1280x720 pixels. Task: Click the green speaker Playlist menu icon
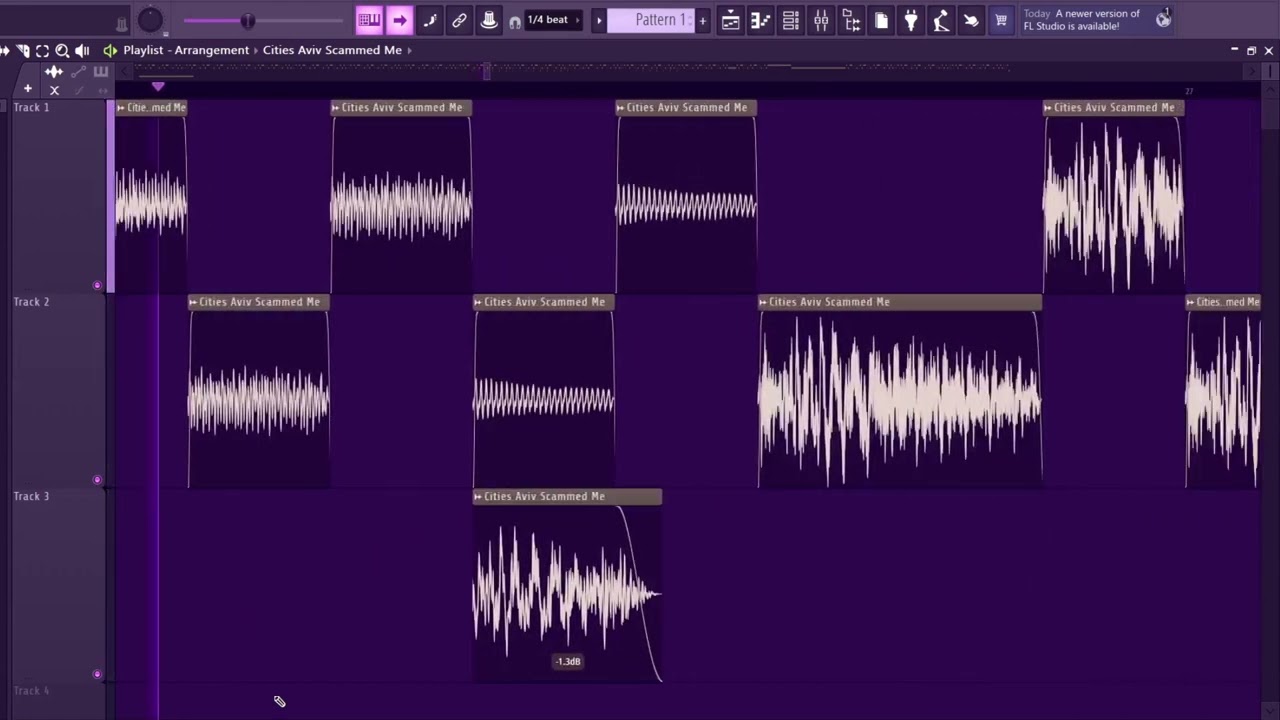(110, 50)
